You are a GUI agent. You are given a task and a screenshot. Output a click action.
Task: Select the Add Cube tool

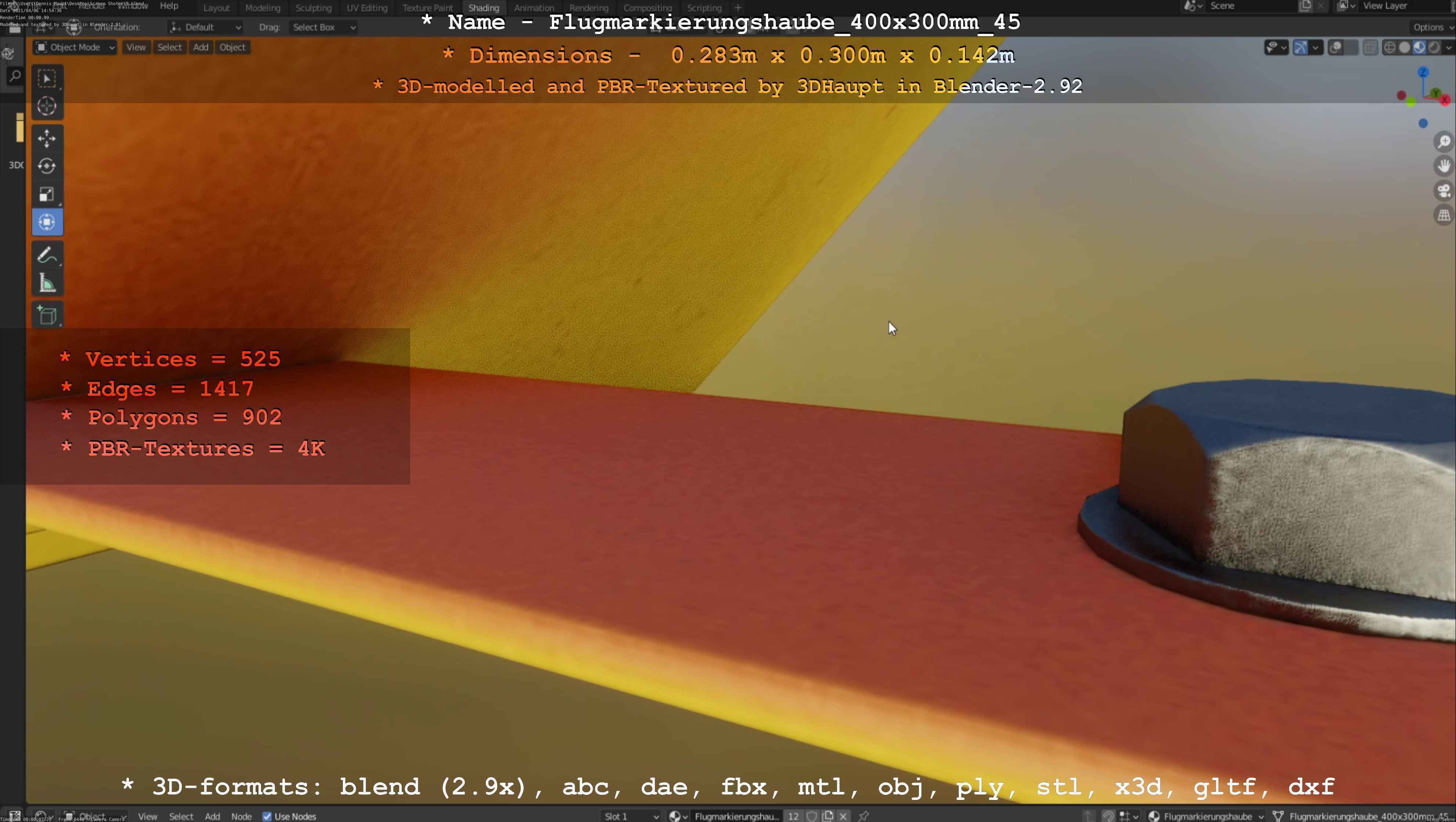coord(47,315)
